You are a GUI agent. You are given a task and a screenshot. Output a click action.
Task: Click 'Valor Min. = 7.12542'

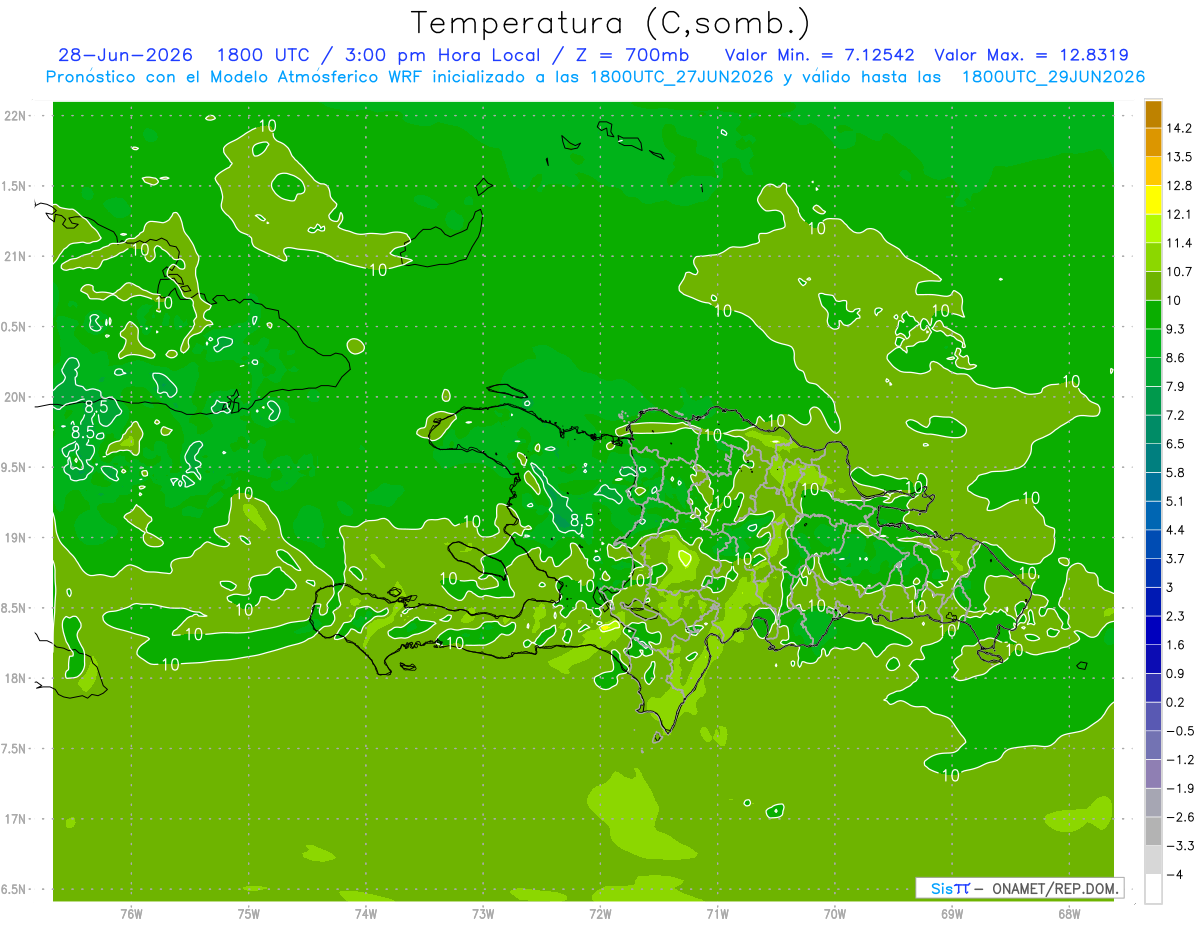[x=821, y=55]
